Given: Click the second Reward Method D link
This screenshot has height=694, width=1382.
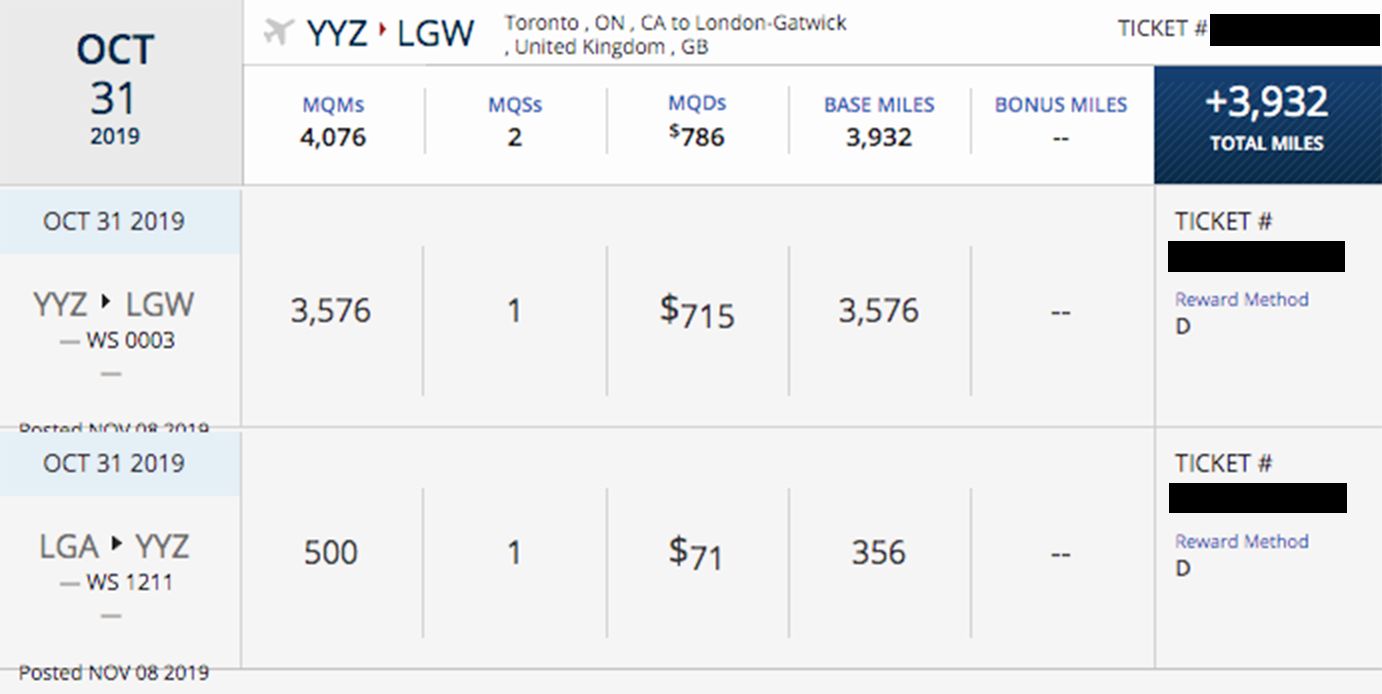Looking at the screenshot, I should pyautogui.click(x=1241, y=541).
